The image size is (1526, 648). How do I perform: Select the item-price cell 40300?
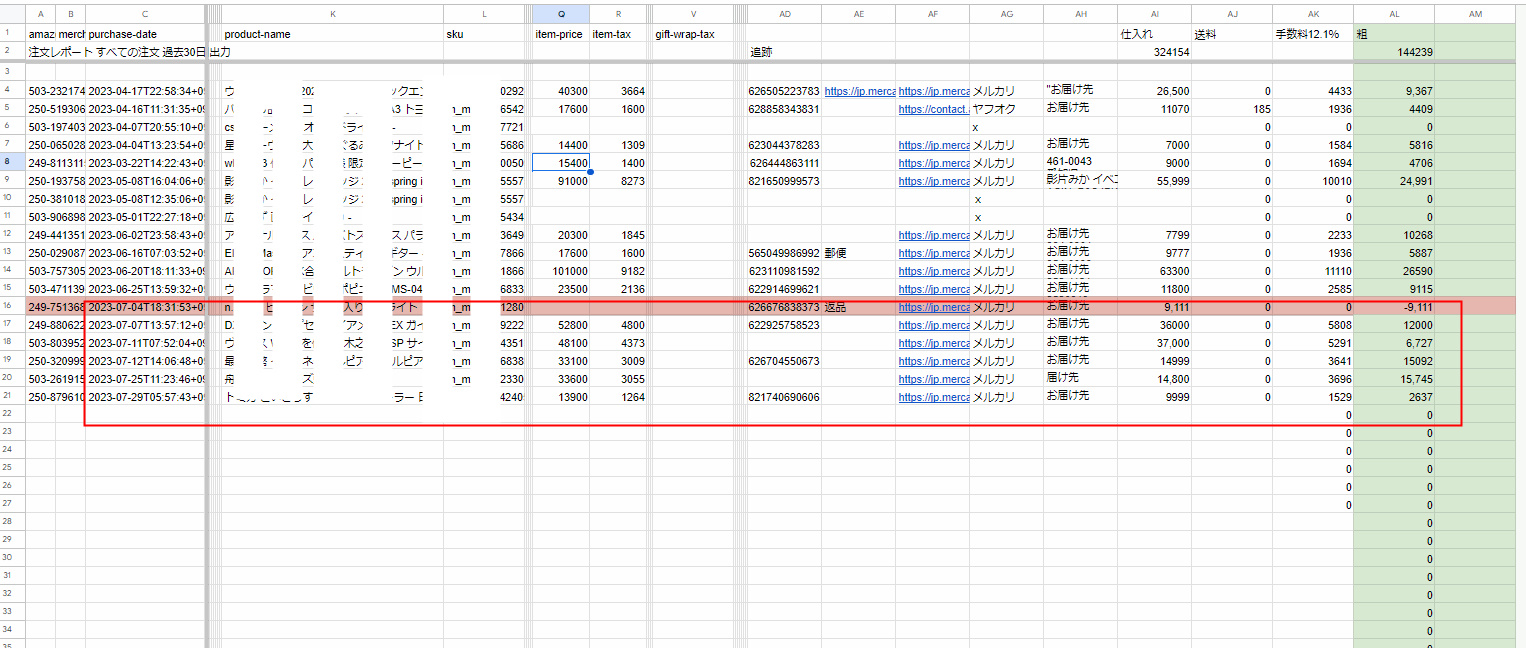pyautogui.click(x=560, y=91)
